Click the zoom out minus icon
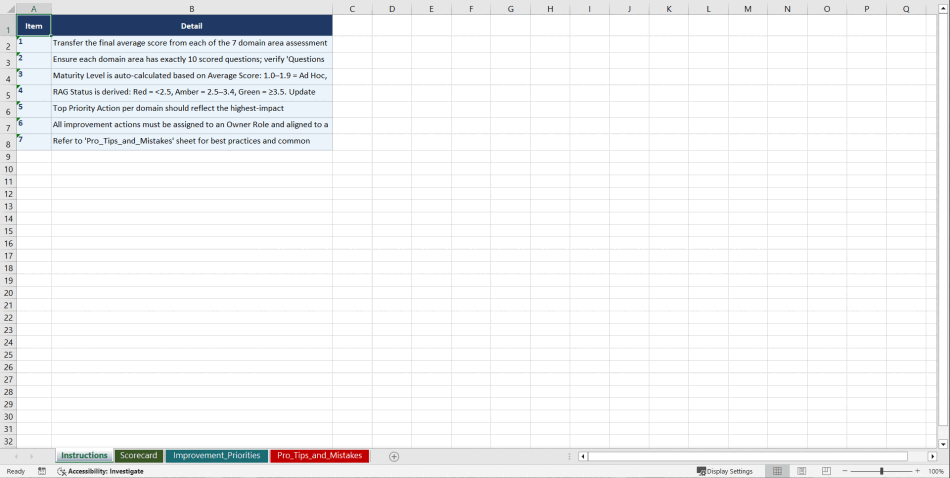The width and height of the screenshot is (950, 478). point(845,471)
